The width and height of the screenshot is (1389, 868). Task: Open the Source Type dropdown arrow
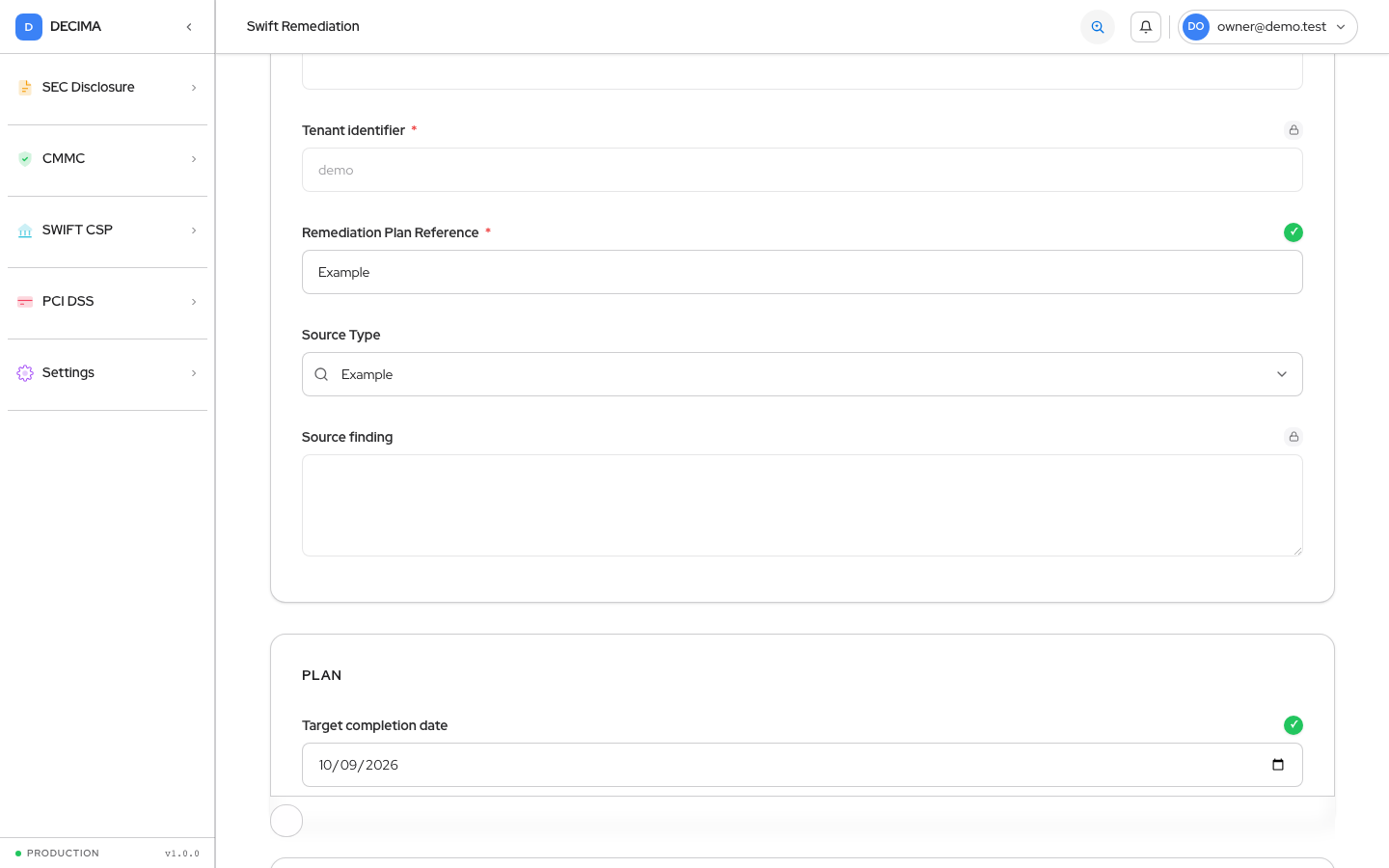point(1282,374)
